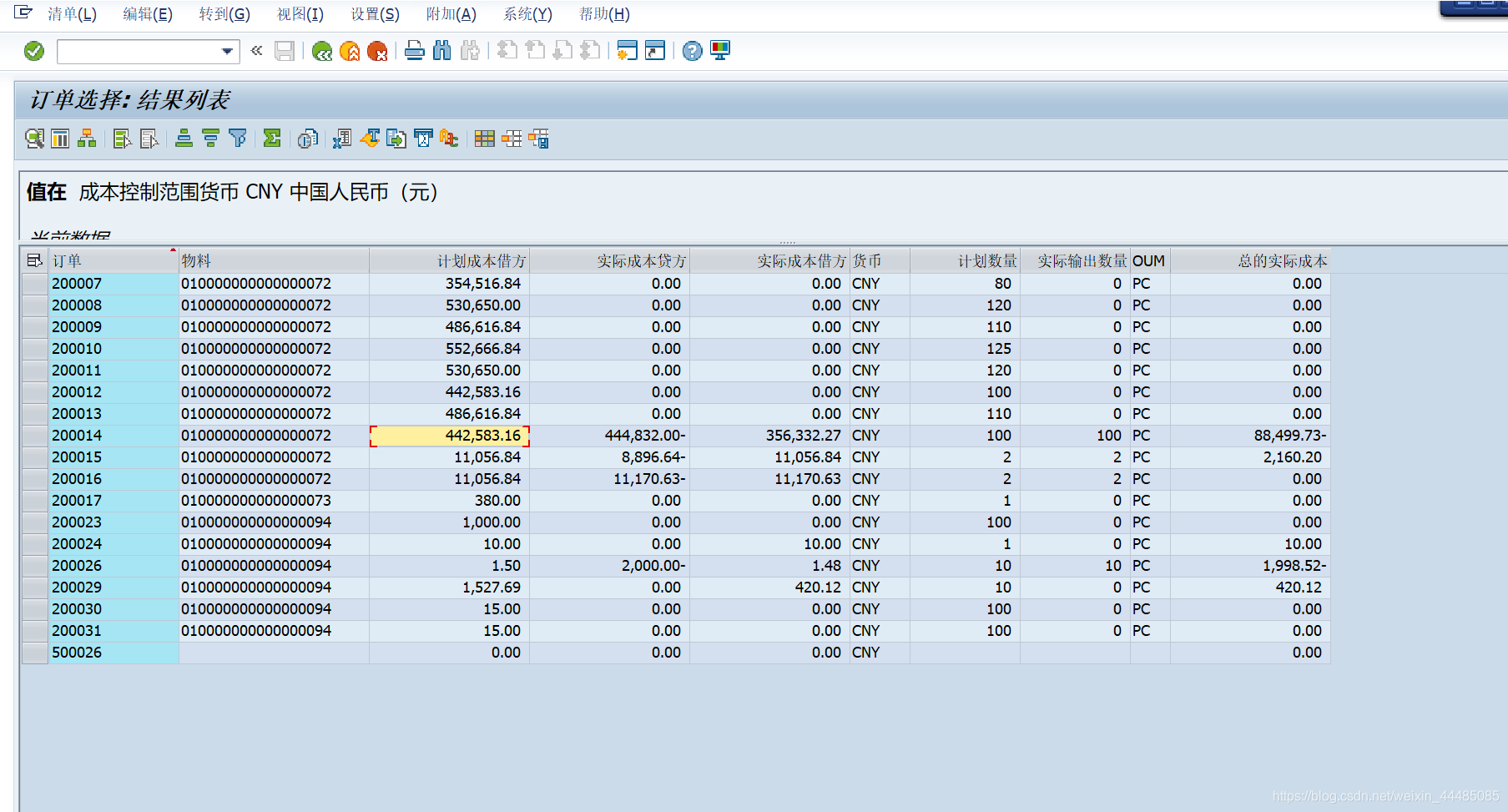Click the Export to spreadsheet icon
The width and height of the screenshot is (1508, 812).
coord(342,139)
